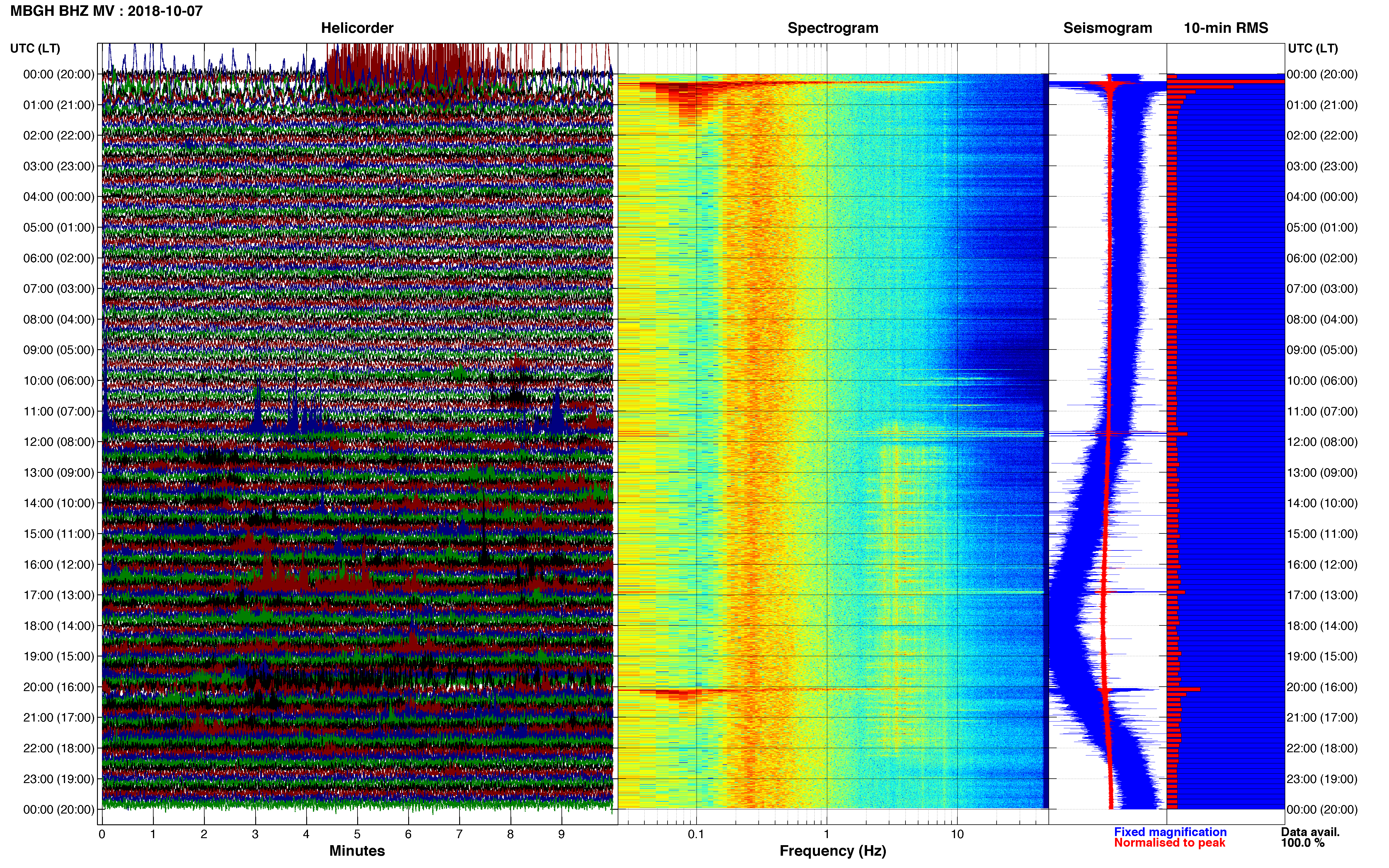Click left time label '06:00 (02:00)'
Viewport: 1389px width, 868px height.
coord(59,258)
